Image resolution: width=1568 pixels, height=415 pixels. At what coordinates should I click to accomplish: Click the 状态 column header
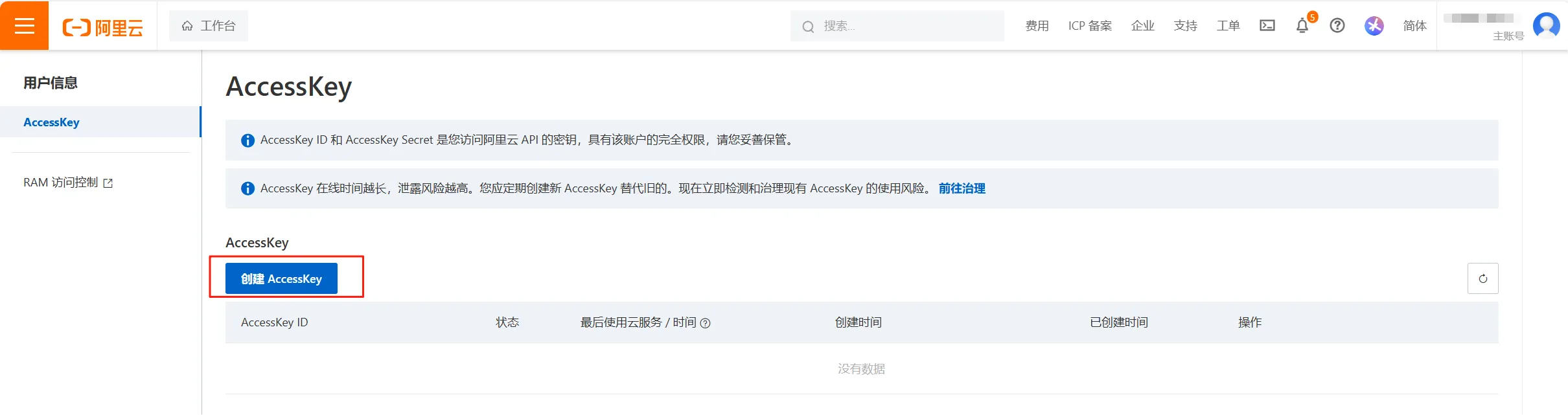507,322
